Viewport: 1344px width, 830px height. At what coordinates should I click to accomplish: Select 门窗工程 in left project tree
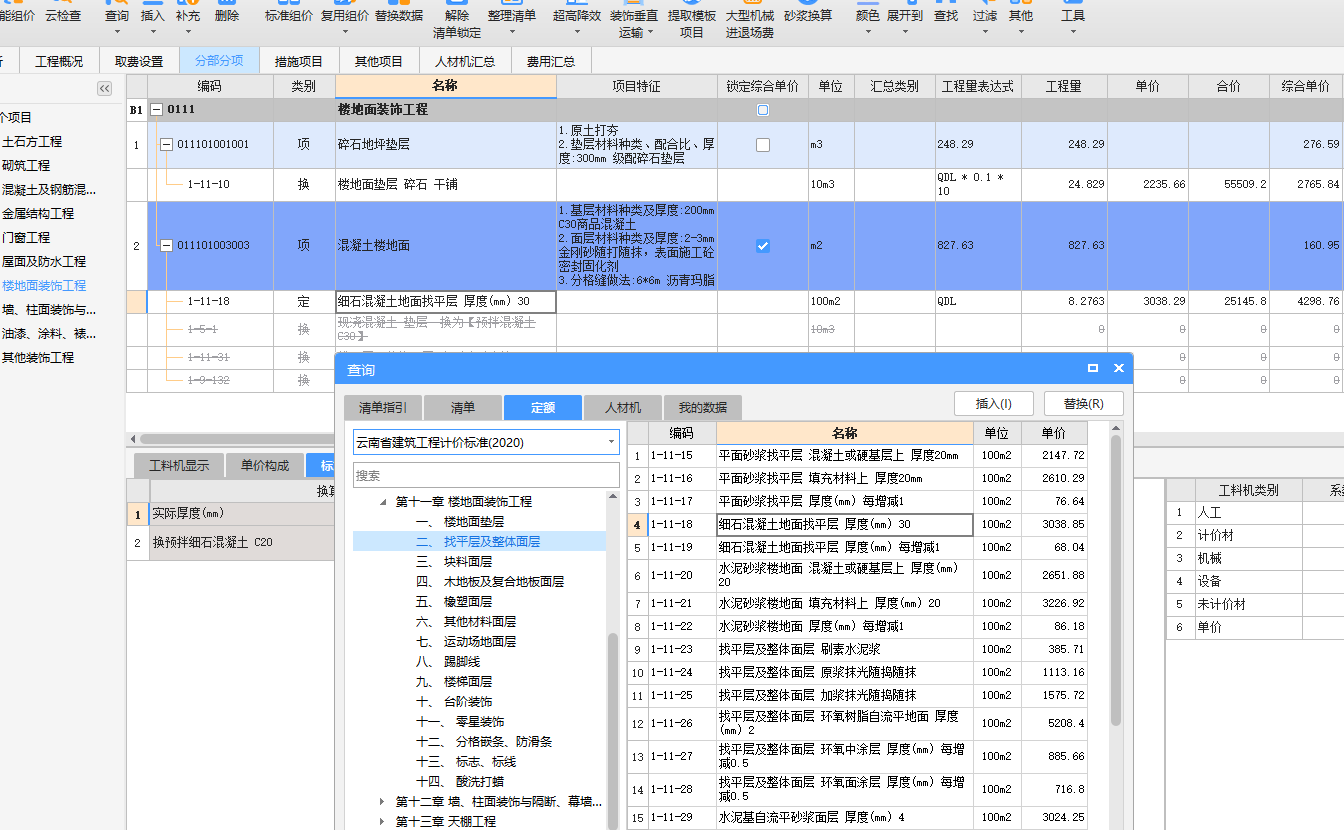pyautogui.click(x=26, y=238)
